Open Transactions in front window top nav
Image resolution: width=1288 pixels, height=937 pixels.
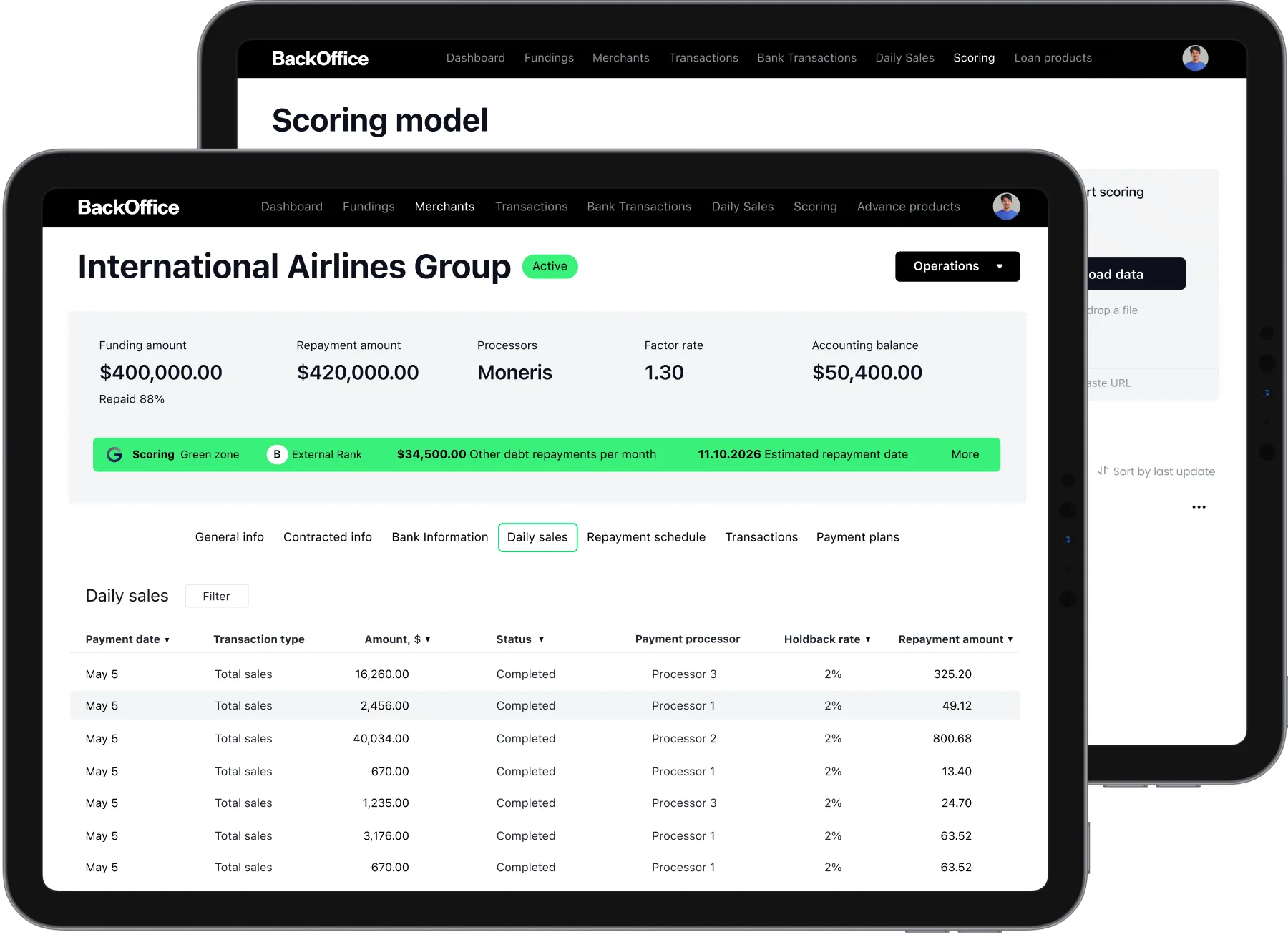coord(532,207)
